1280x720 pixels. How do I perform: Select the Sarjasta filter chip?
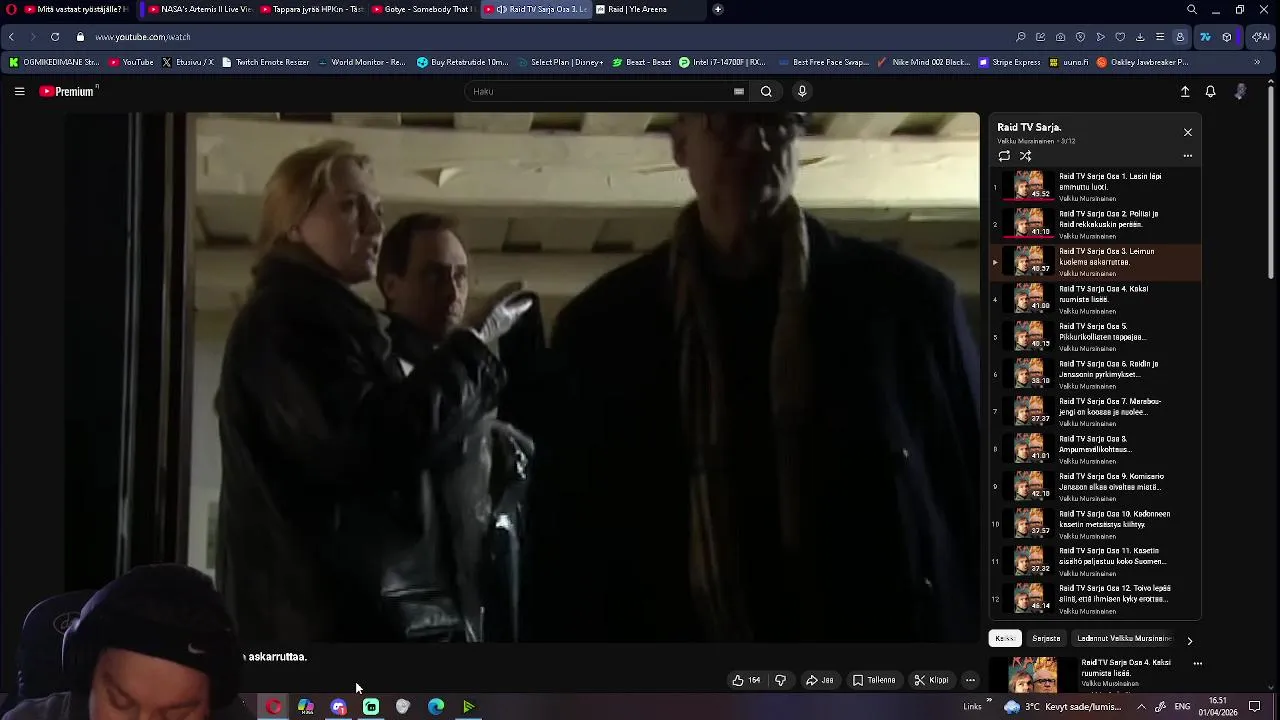pyautogui.click(x=1046, y=638)
